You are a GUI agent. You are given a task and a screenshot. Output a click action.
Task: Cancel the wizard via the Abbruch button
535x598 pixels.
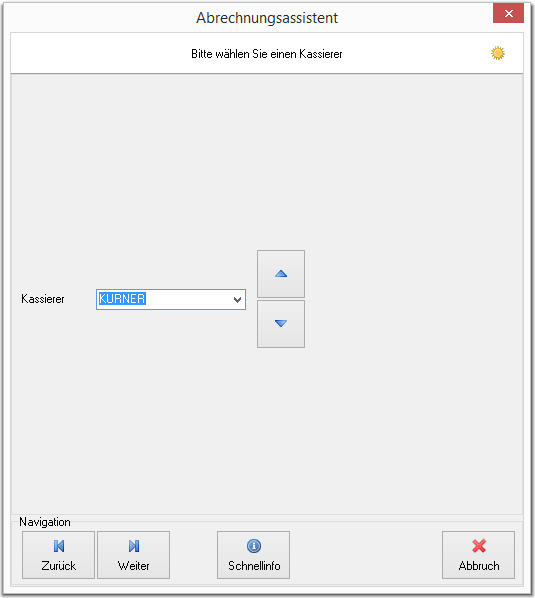(x=479, y=555)
